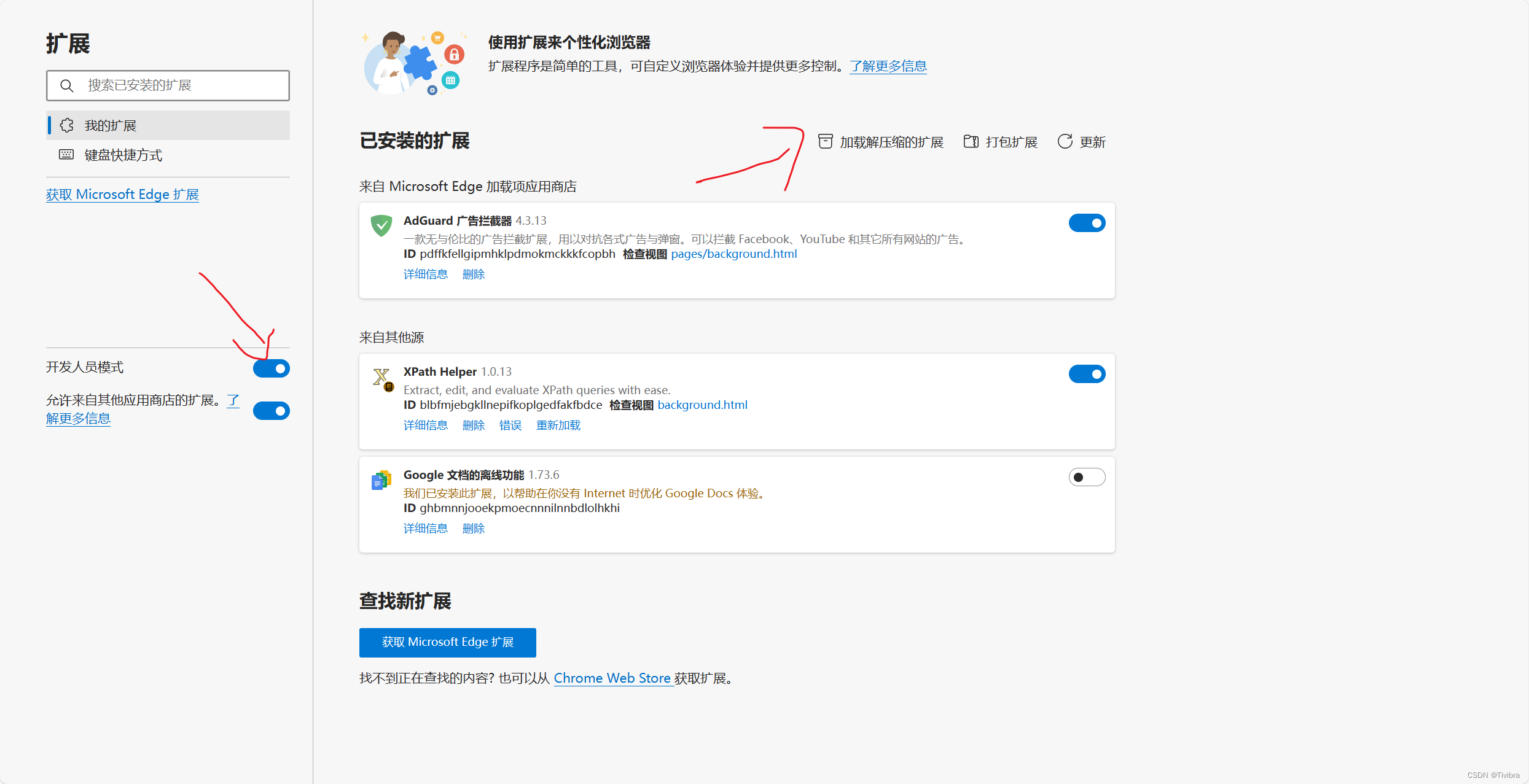
Task: Enable the Google Docs offline extension toggle
Action: (x=1086, y=477)
